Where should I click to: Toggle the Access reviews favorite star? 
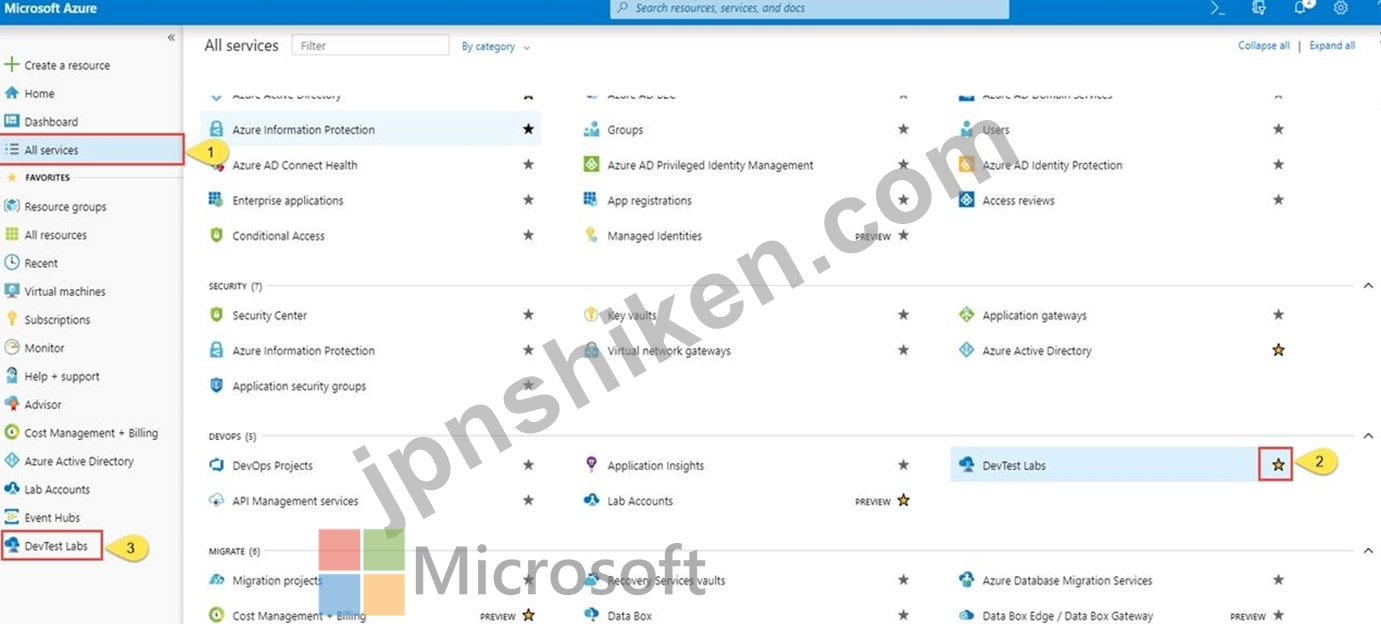[1278, 200]
